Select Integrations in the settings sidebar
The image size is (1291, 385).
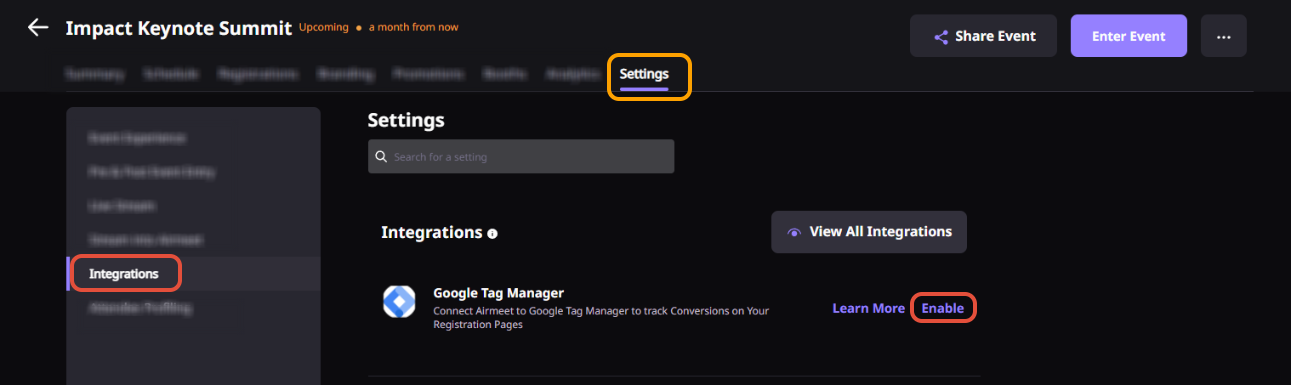point(193,273)
